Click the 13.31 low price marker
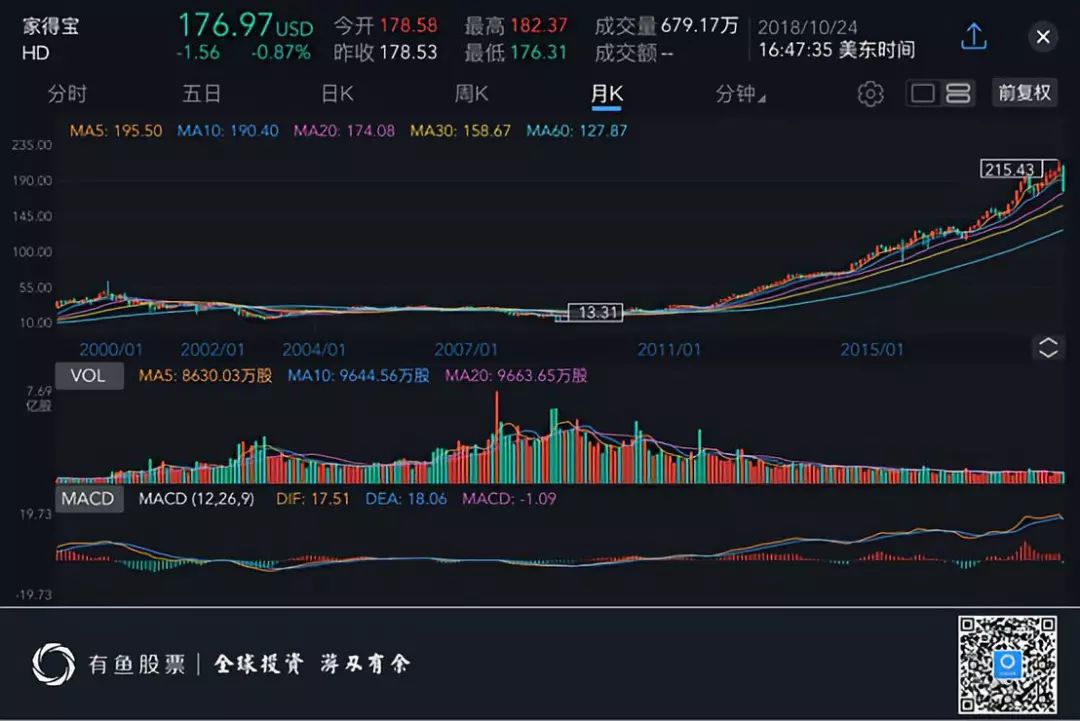Viewport: 1080px width, 721px height. coord(596,313)
